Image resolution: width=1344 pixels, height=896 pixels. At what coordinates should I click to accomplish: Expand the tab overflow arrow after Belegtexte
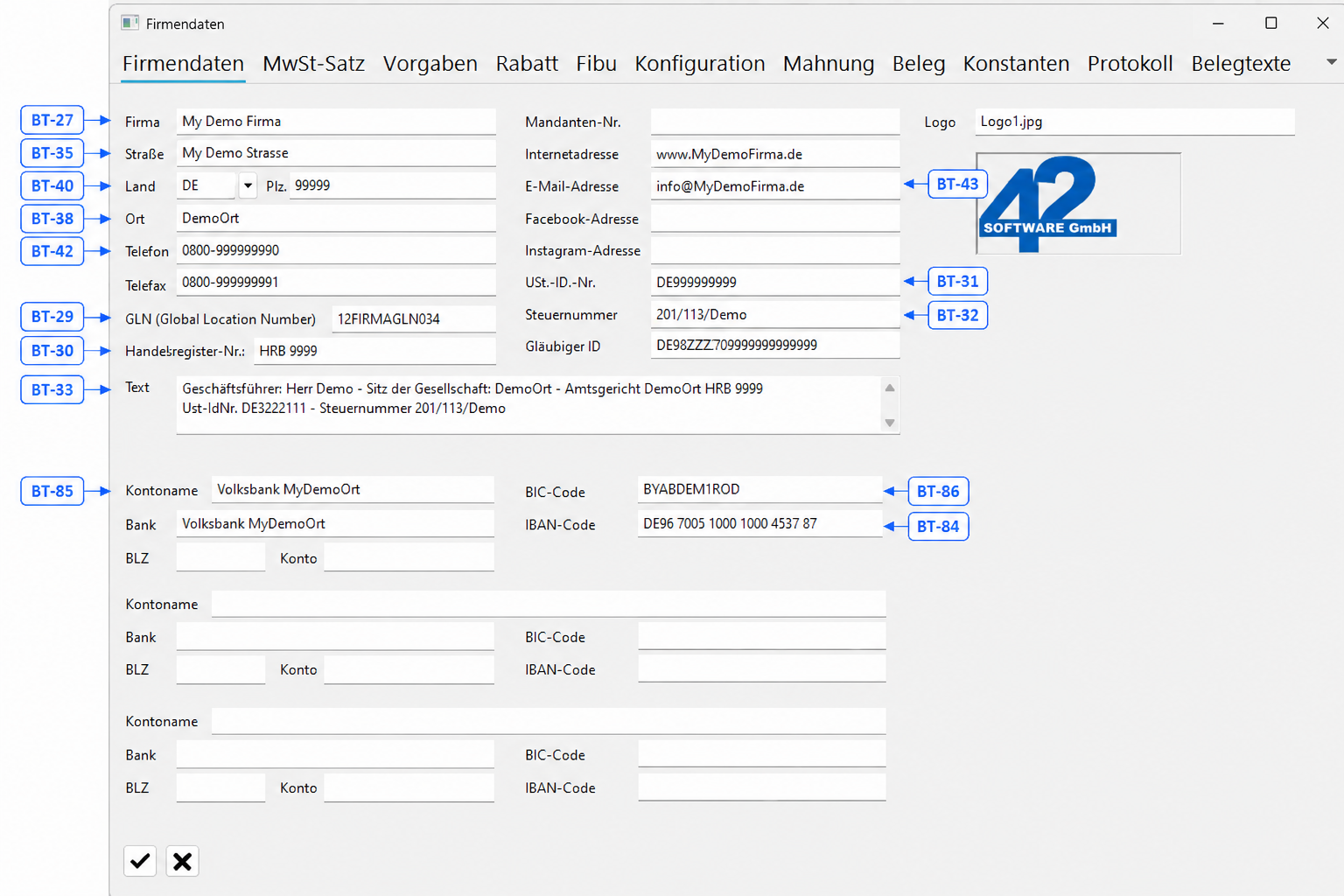point(1331,62)
